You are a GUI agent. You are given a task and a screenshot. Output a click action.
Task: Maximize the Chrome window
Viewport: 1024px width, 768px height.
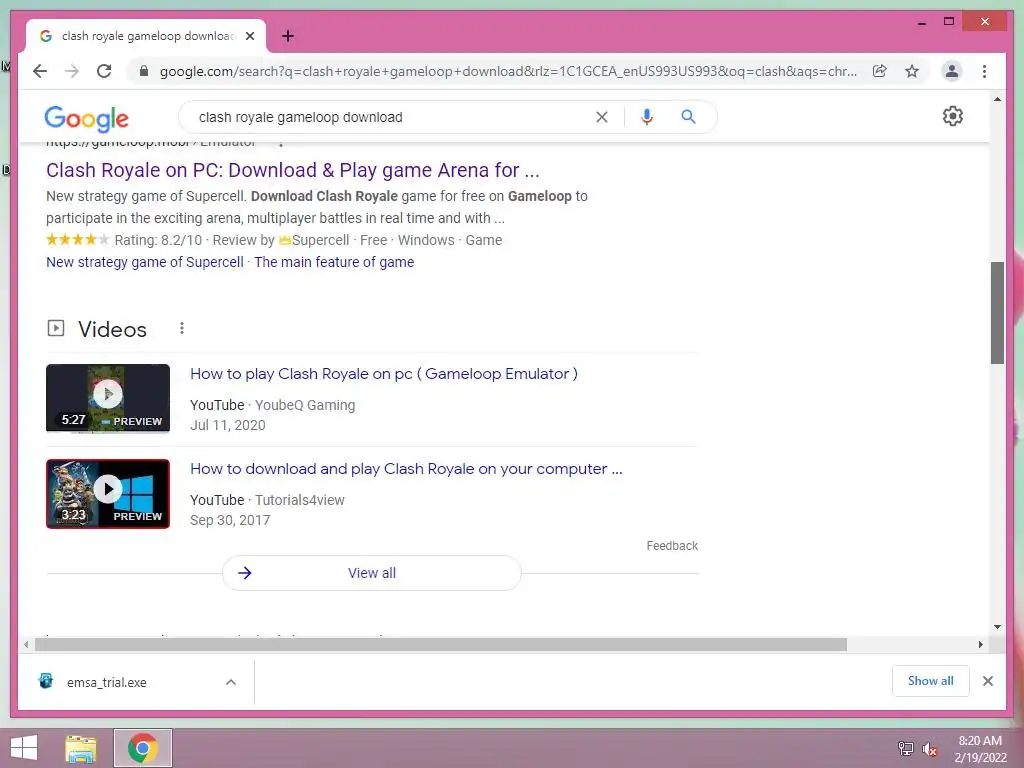[x=949, y=22]
